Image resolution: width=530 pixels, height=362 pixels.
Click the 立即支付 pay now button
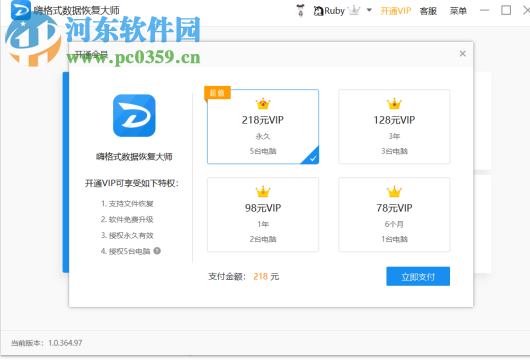coord(418,276)
